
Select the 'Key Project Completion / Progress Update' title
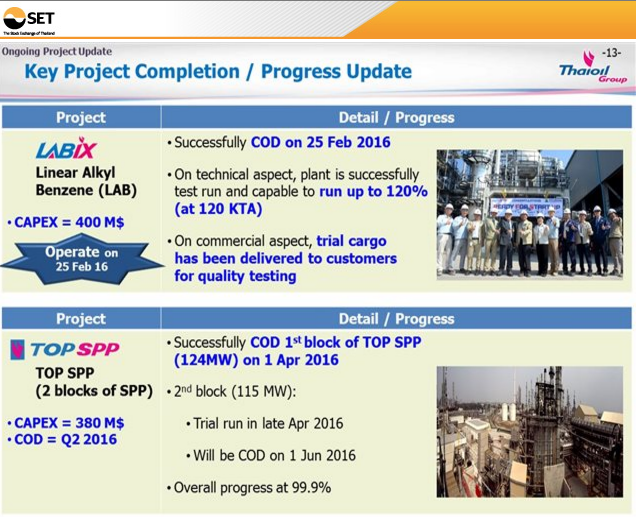218,71
